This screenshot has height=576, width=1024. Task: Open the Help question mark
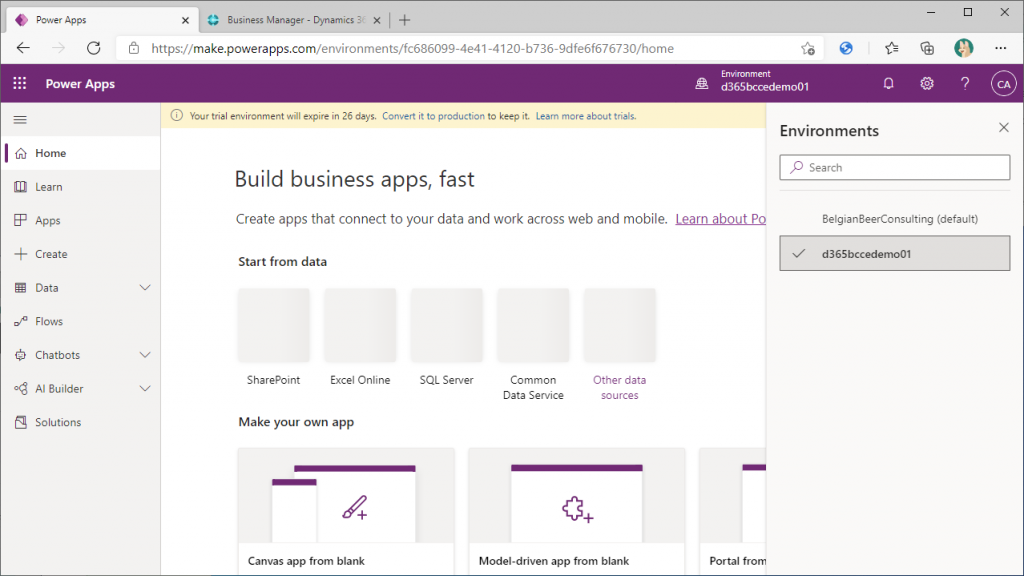click(965, 84)
